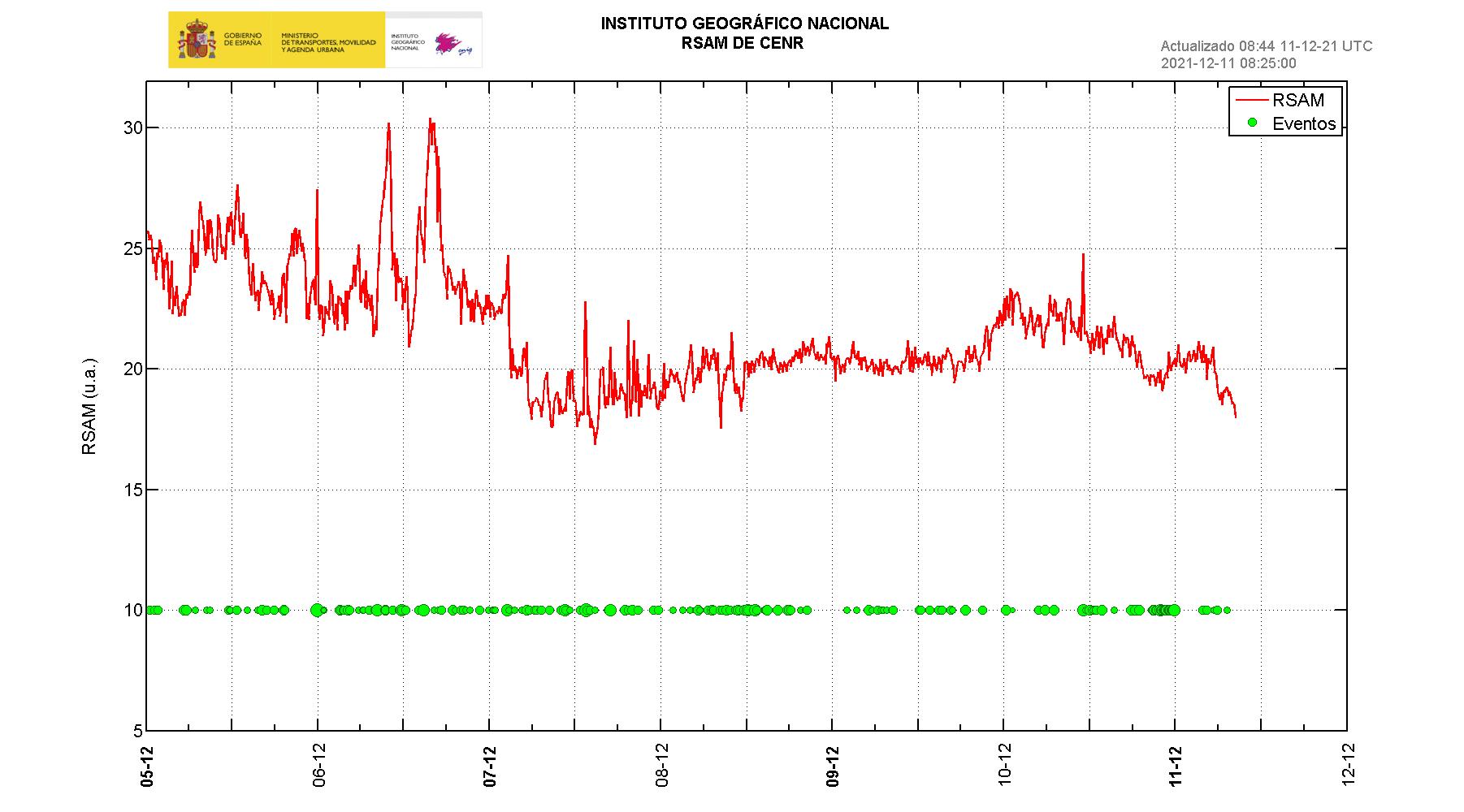Click the chart title INSTITUTO GEOGRÁFICO NACIONAL
Image resolution: width=1464 pixels, height=812 pixels.
[744, 24]
